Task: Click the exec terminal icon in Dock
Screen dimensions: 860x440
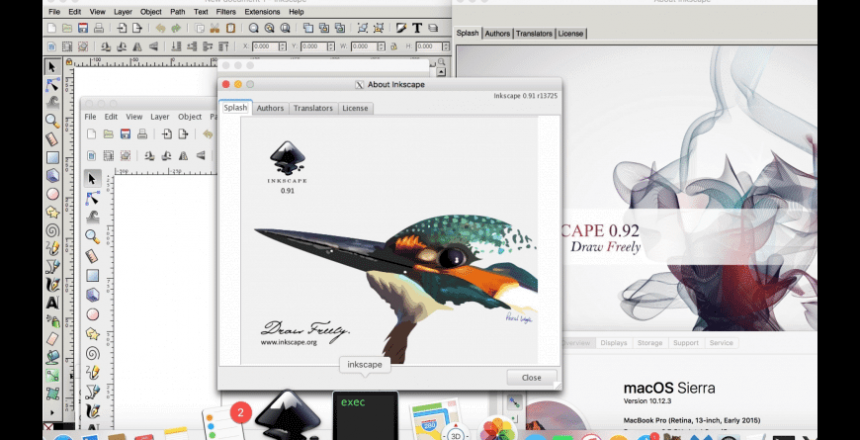Action: coord(365,416)
